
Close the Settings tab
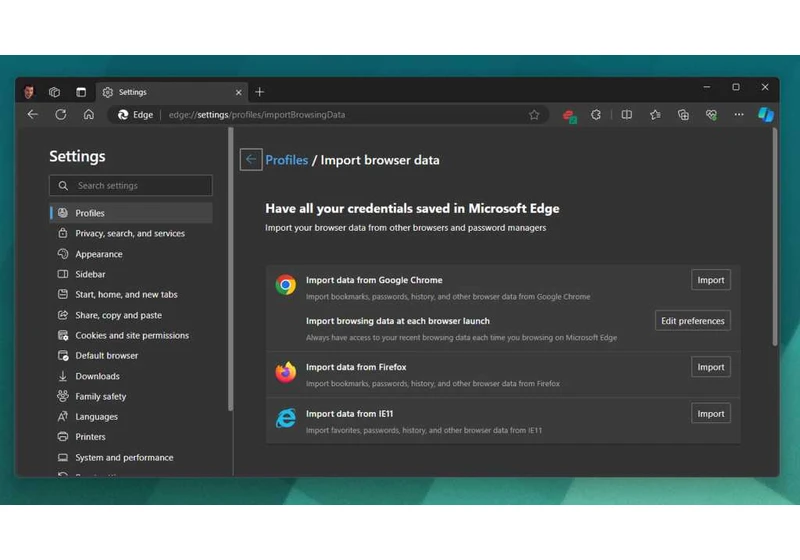coord(238,93)
